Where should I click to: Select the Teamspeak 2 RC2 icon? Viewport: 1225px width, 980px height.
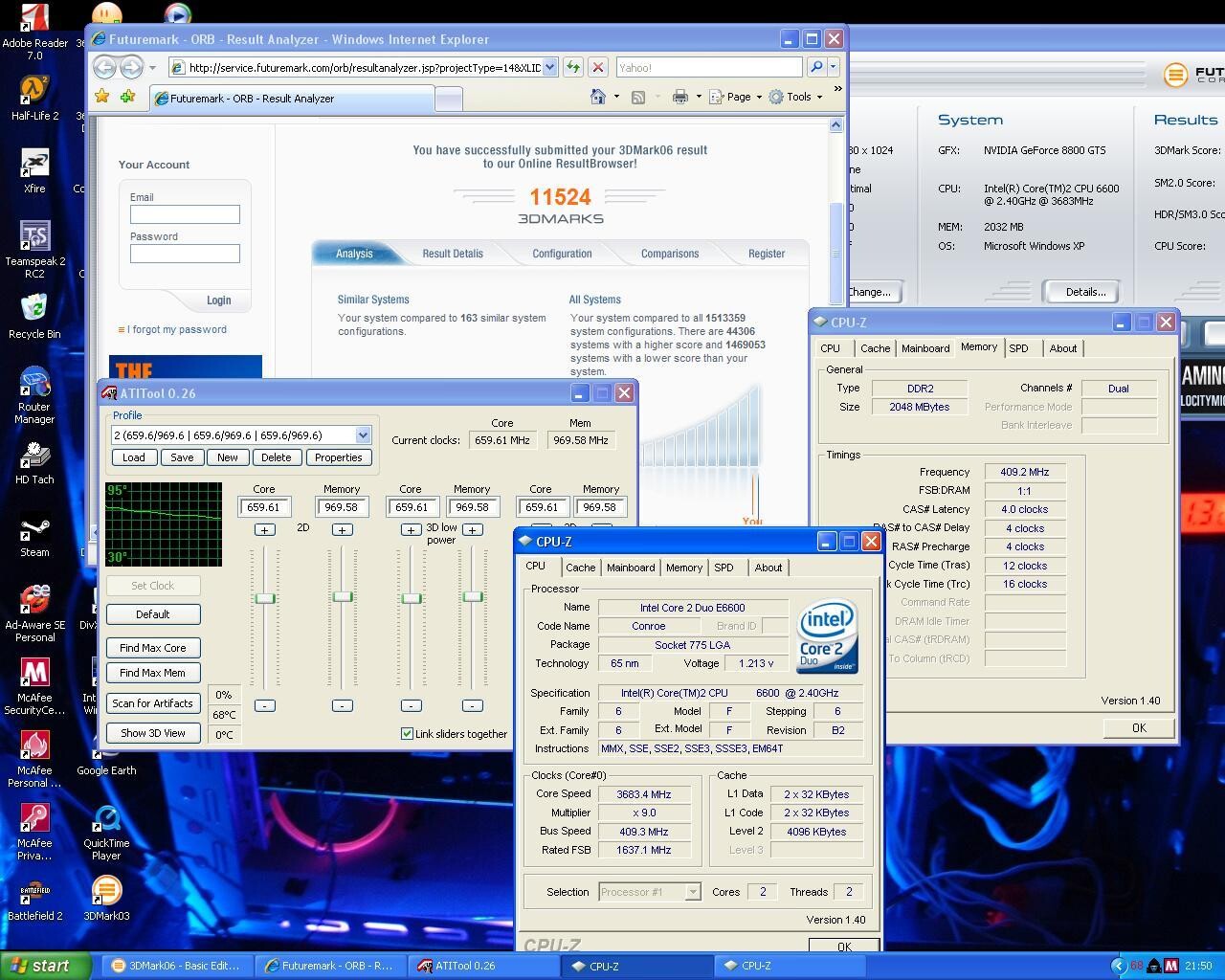34,250
